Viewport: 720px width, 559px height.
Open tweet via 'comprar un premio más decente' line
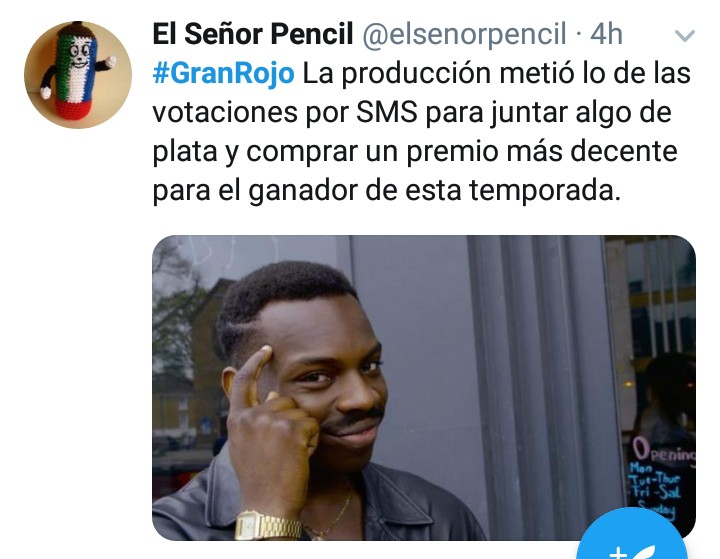(x=462, y=152)
